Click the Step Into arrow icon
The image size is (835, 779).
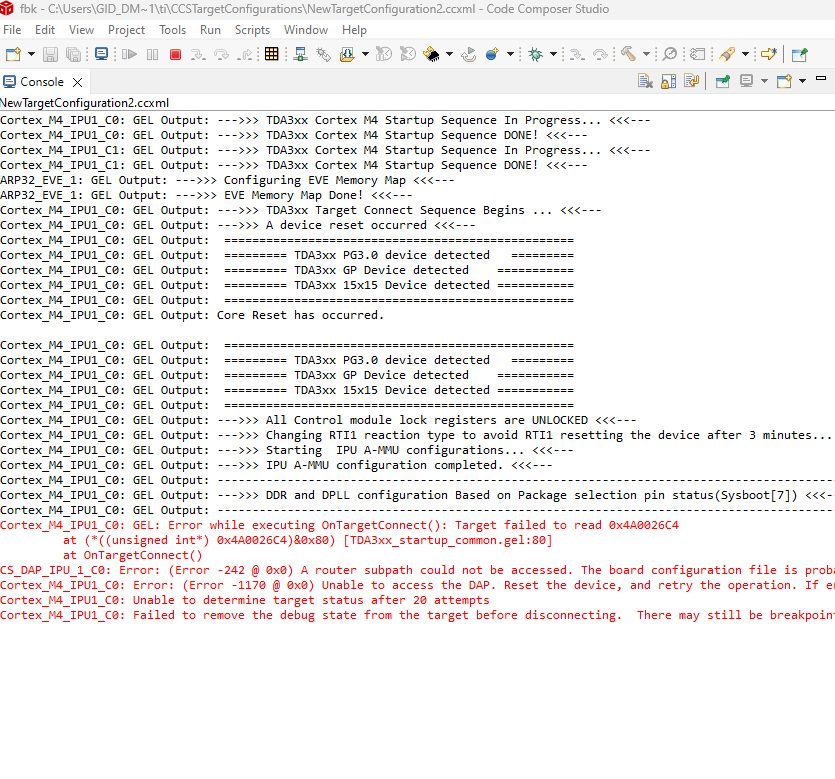pos(198,54)
